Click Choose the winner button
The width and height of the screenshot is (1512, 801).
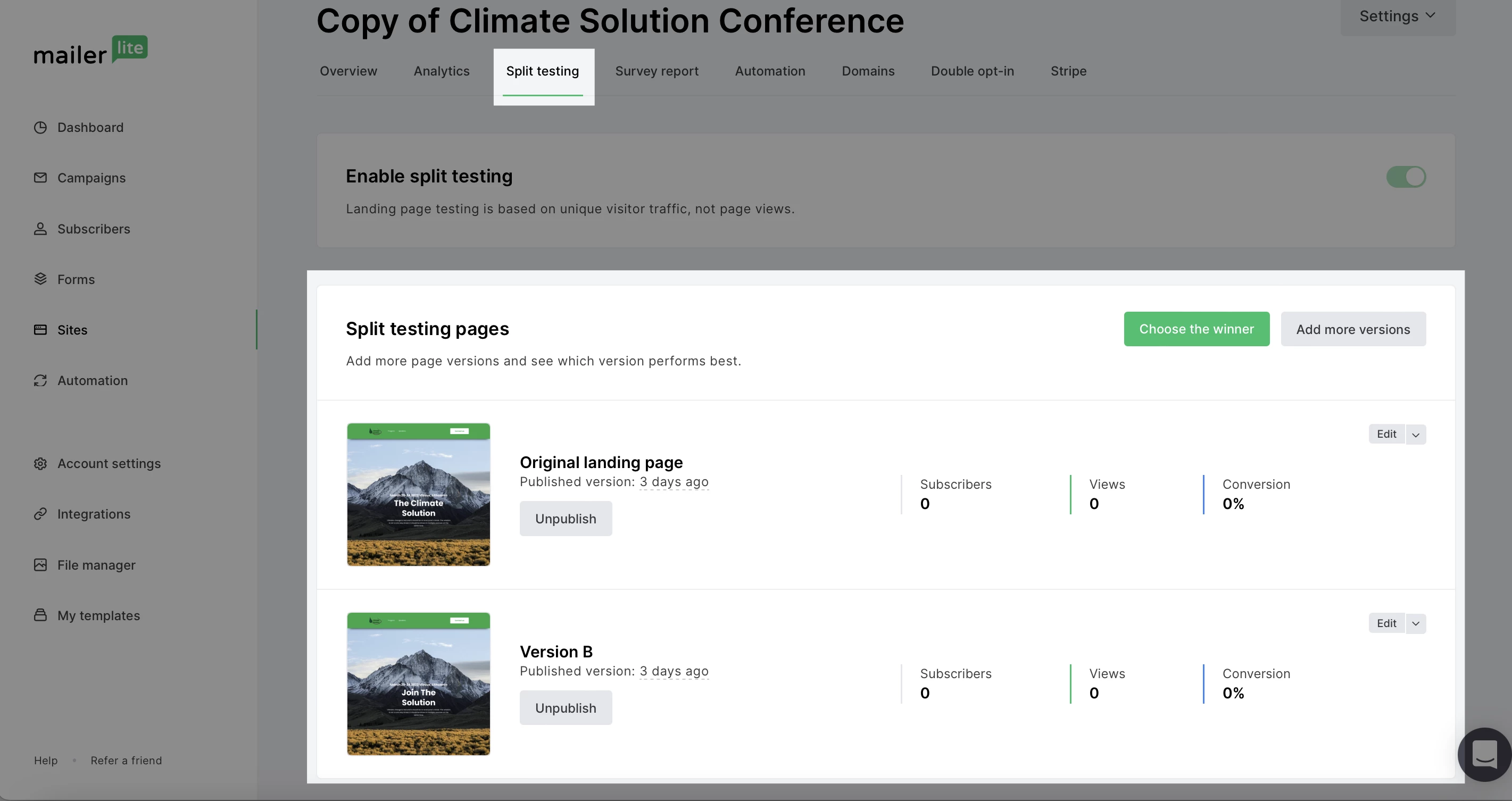(x=1196, y=329)
